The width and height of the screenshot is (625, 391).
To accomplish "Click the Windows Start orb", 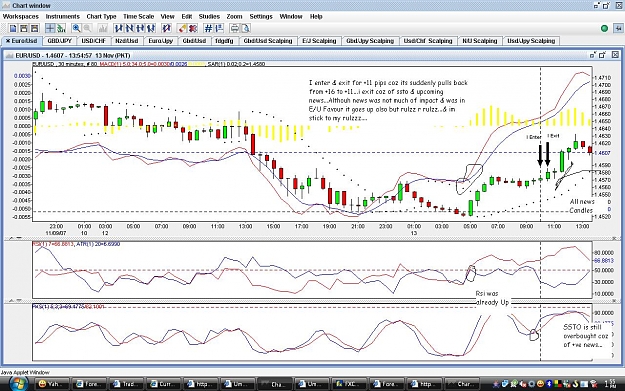I will (18, 384).
